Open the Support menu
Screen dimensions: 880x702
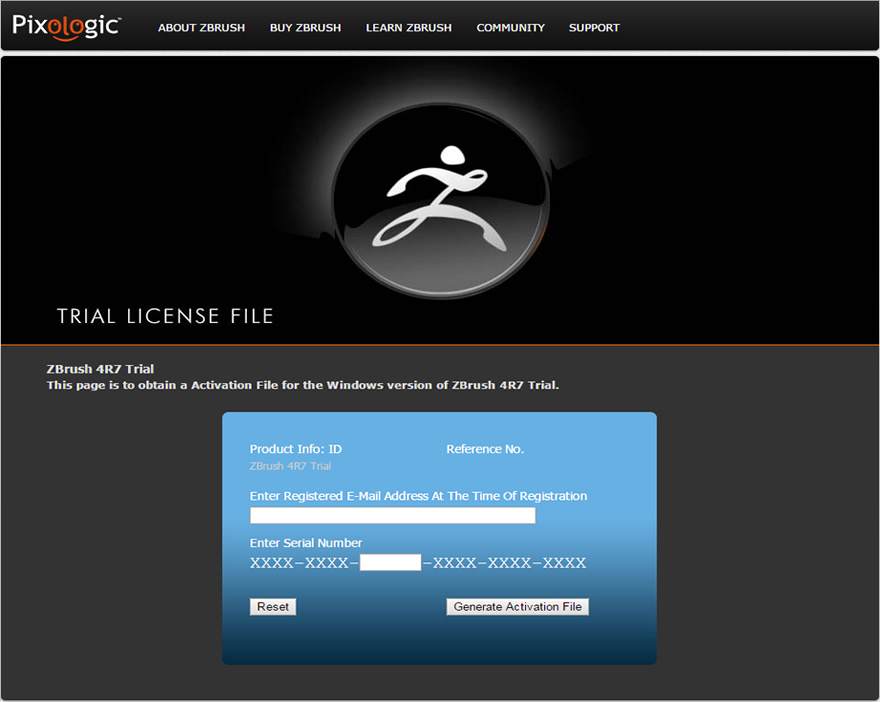point(594,27)
